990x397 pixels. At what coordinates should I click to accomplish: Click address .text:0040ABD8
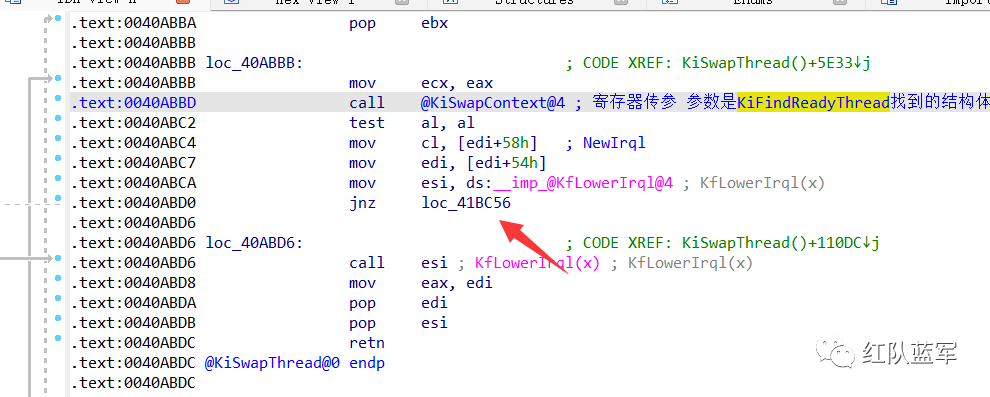click(x=133, y=283)
